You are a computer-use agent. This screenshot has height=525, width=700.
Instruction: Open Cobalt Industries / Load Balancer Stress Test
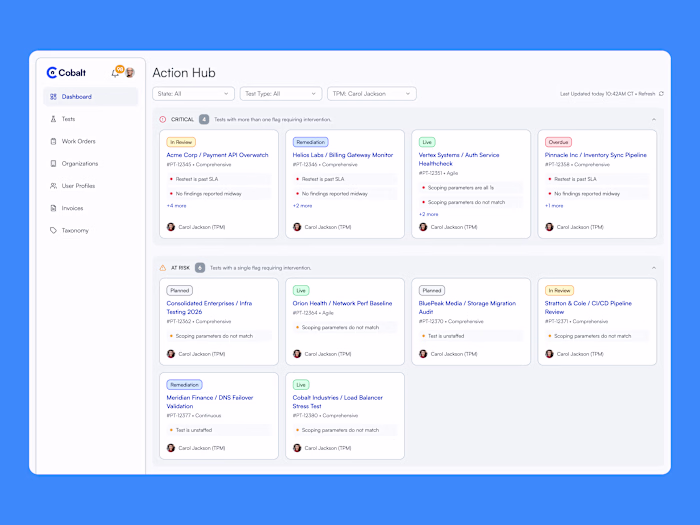coord(338,402)
